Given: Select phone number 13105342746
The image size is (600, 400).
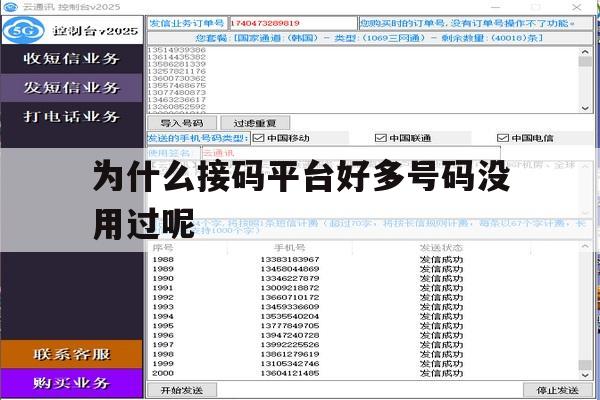Looking at the screenshot, I should click(290, 364).
